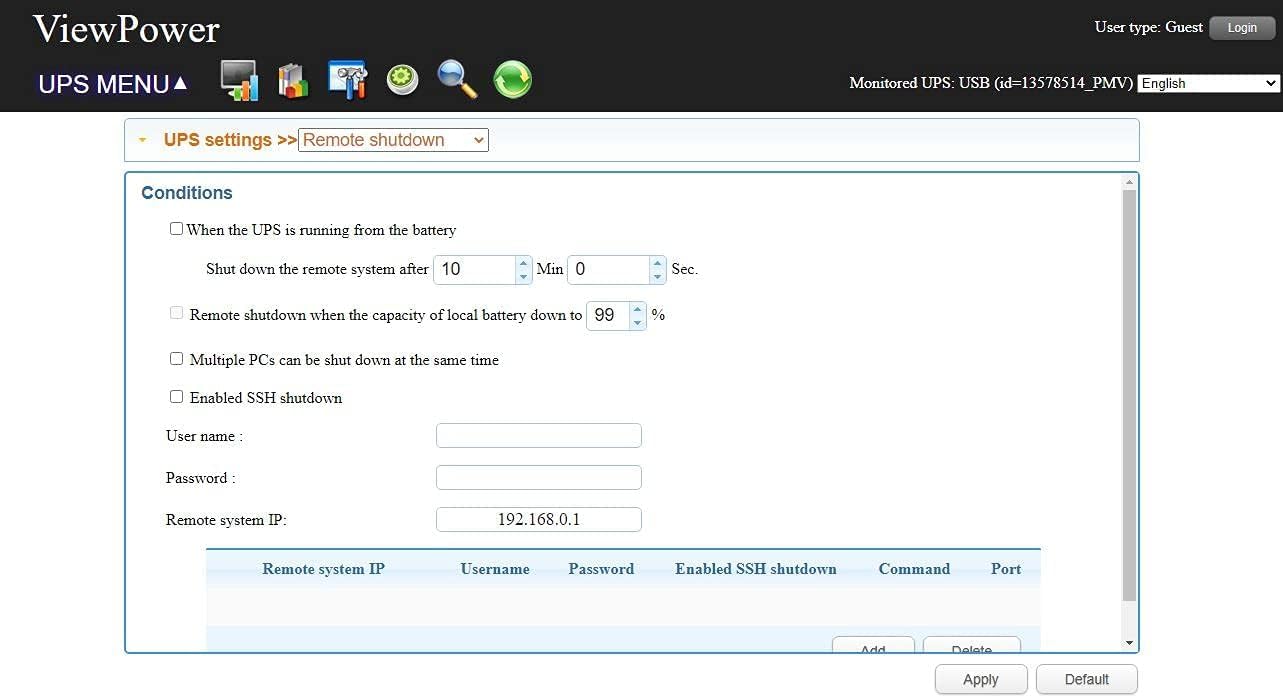The width and height of the screenshot is (1283, 698).
Task: Click the ViewPower logo title
Action: [126, 28]
